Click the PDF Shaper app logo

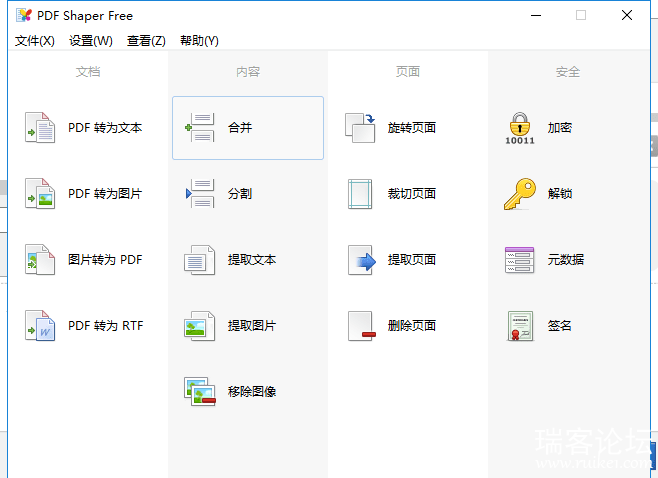tap(24, 15)
